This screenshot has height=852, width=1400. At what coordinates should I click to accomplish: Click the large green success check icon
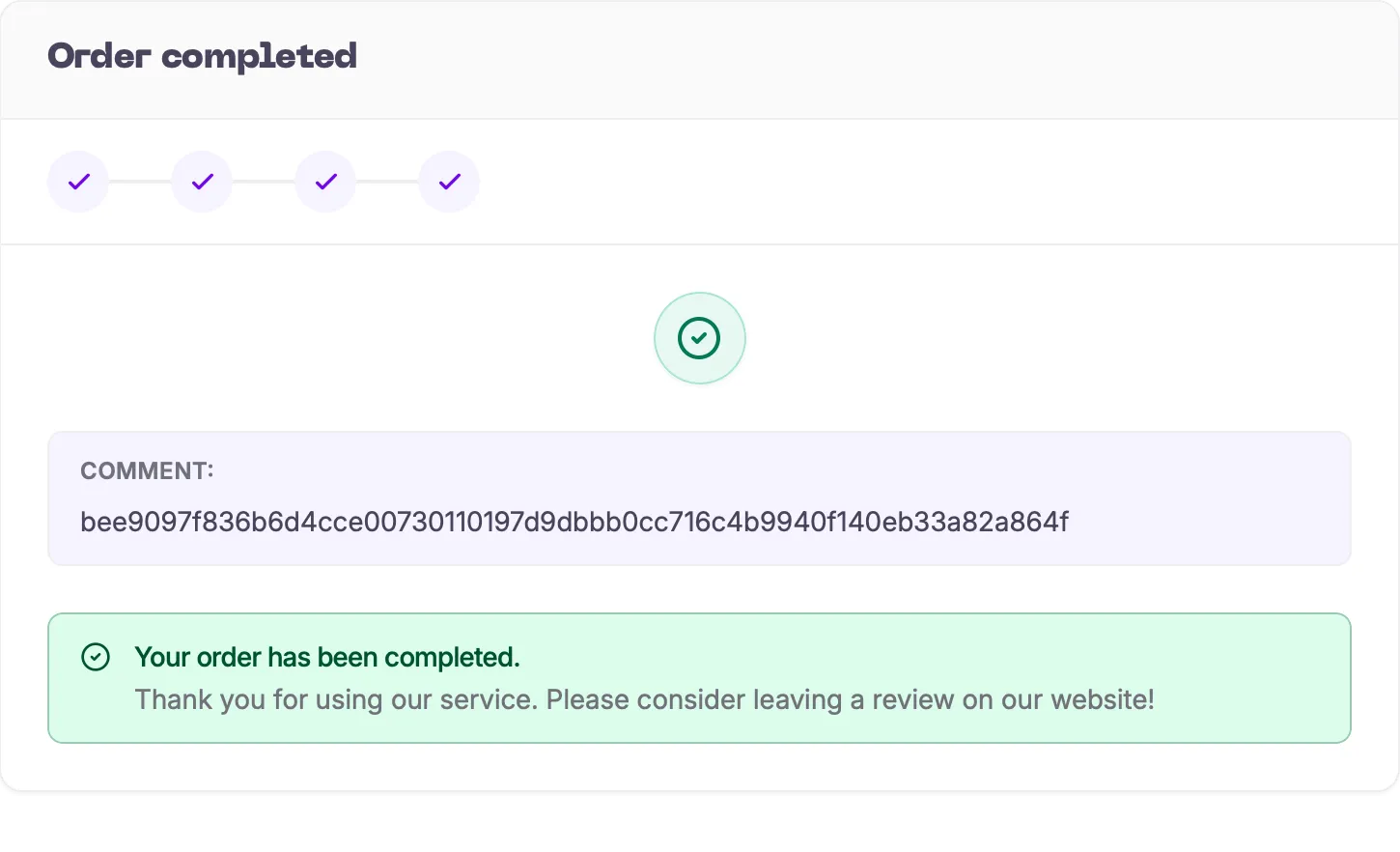pos(699,338)
